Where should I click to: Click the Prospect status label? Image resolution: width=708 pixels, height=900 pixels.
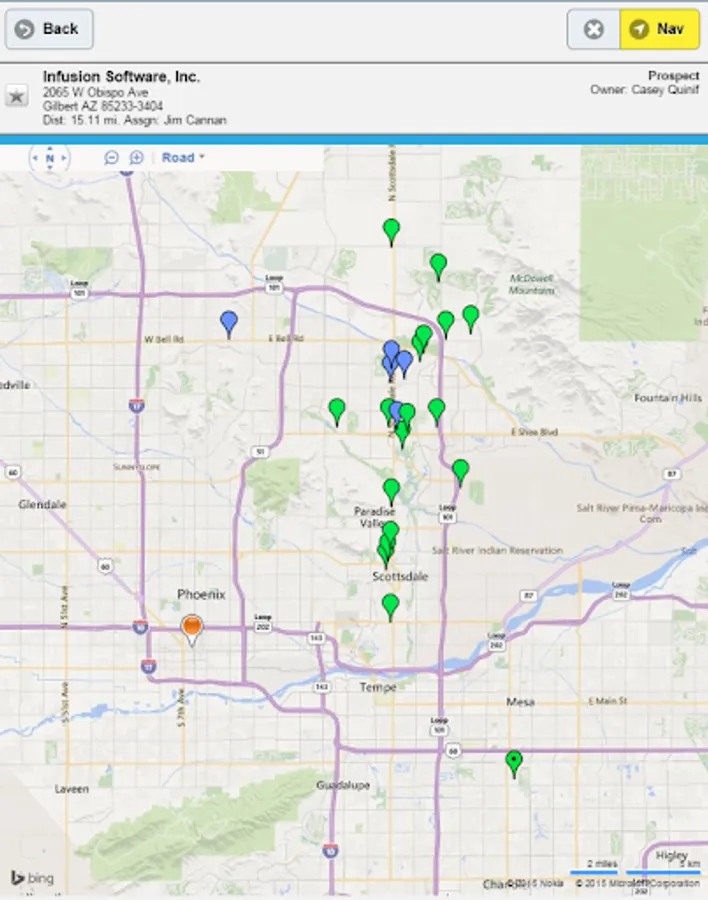[674, 75]
